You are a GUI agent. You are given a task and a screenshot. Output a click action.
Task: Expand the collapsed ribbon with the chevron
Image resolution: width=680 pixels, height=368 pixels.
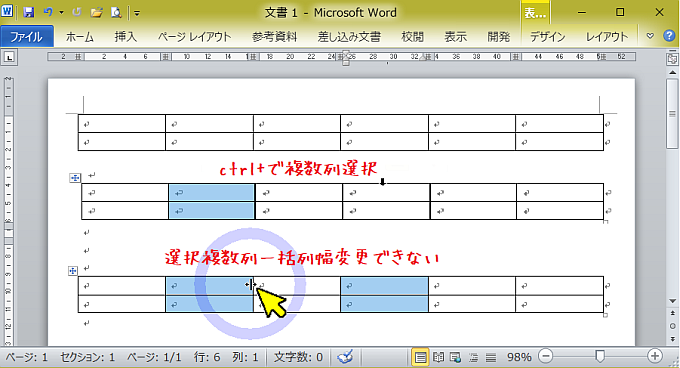[650, 36]
